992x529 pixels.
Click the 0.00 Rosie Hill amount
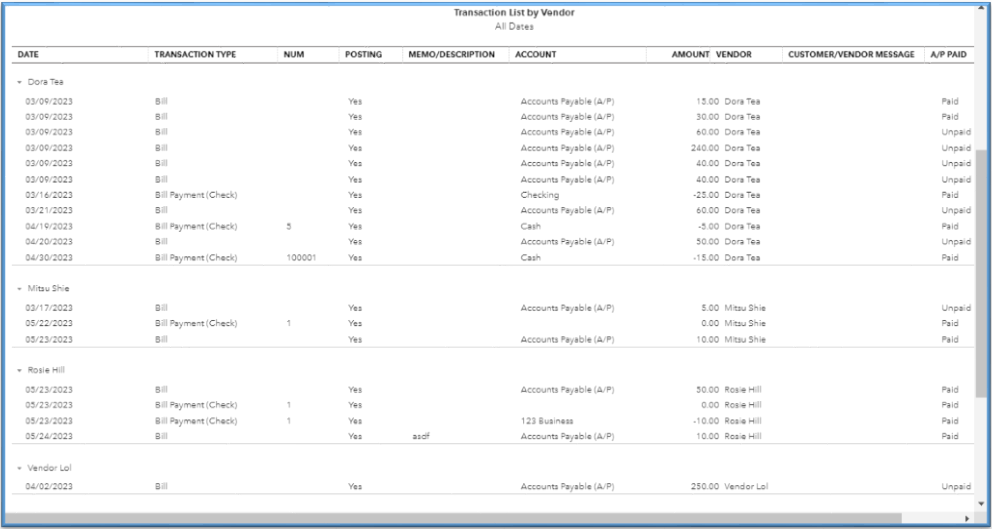pyautogui.click(x=710, y=405)
